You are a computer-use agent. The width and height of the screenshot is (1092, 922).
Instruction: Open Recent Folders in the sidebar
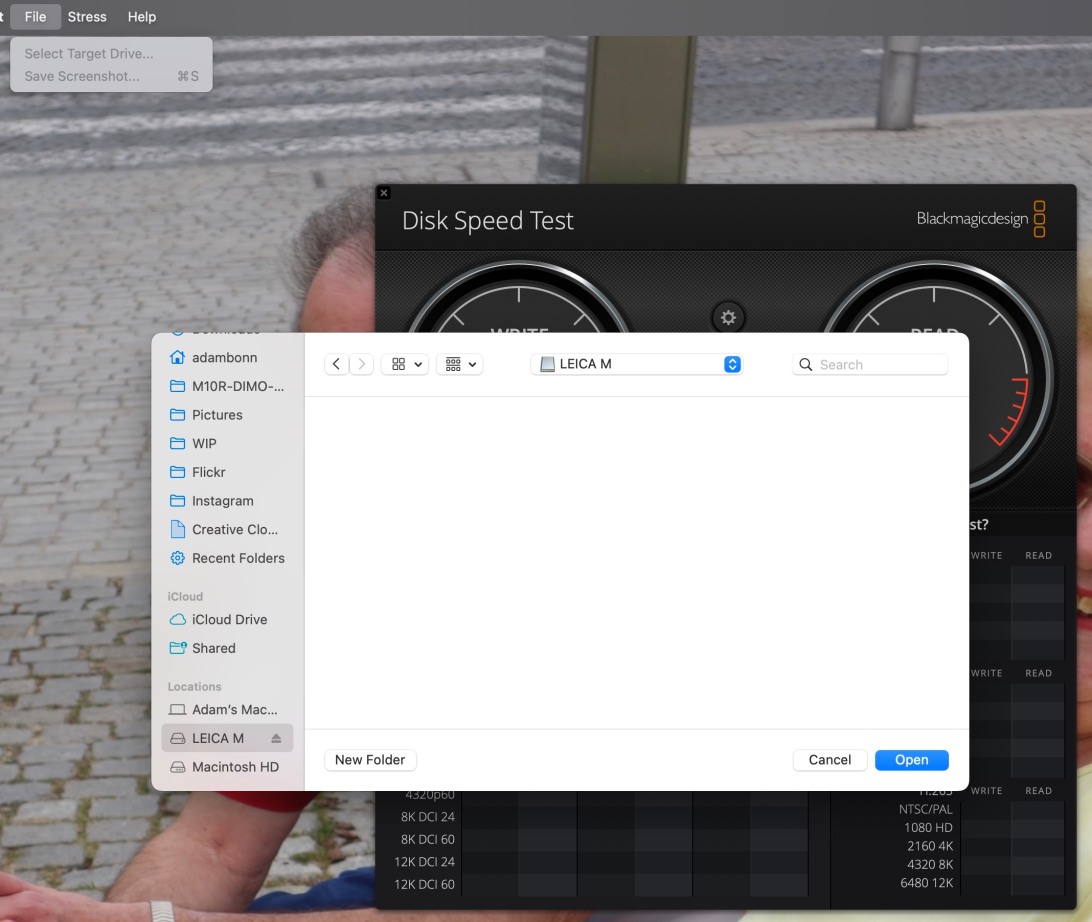pyautogui.click(x=238, y=558)
